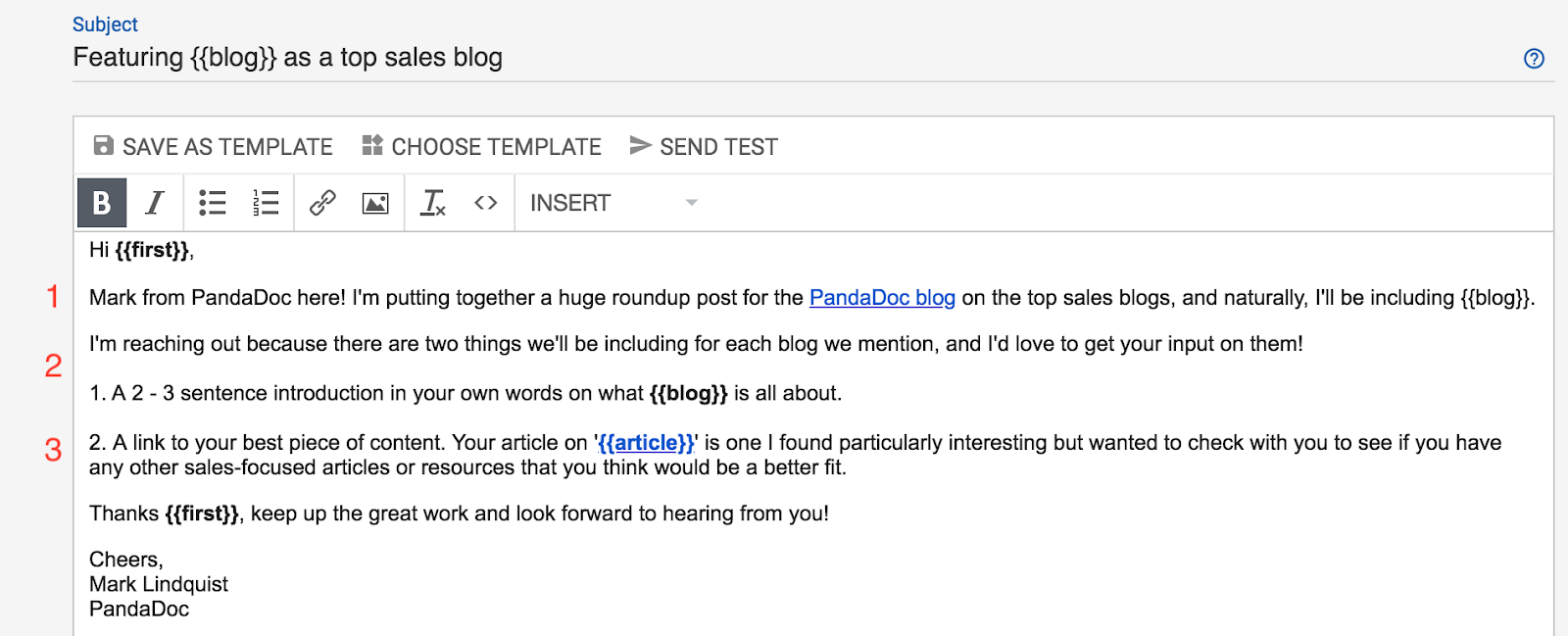Viewport: 1568px width, 636px height.
Task: Clear text formatting
Action: (432, 203)
